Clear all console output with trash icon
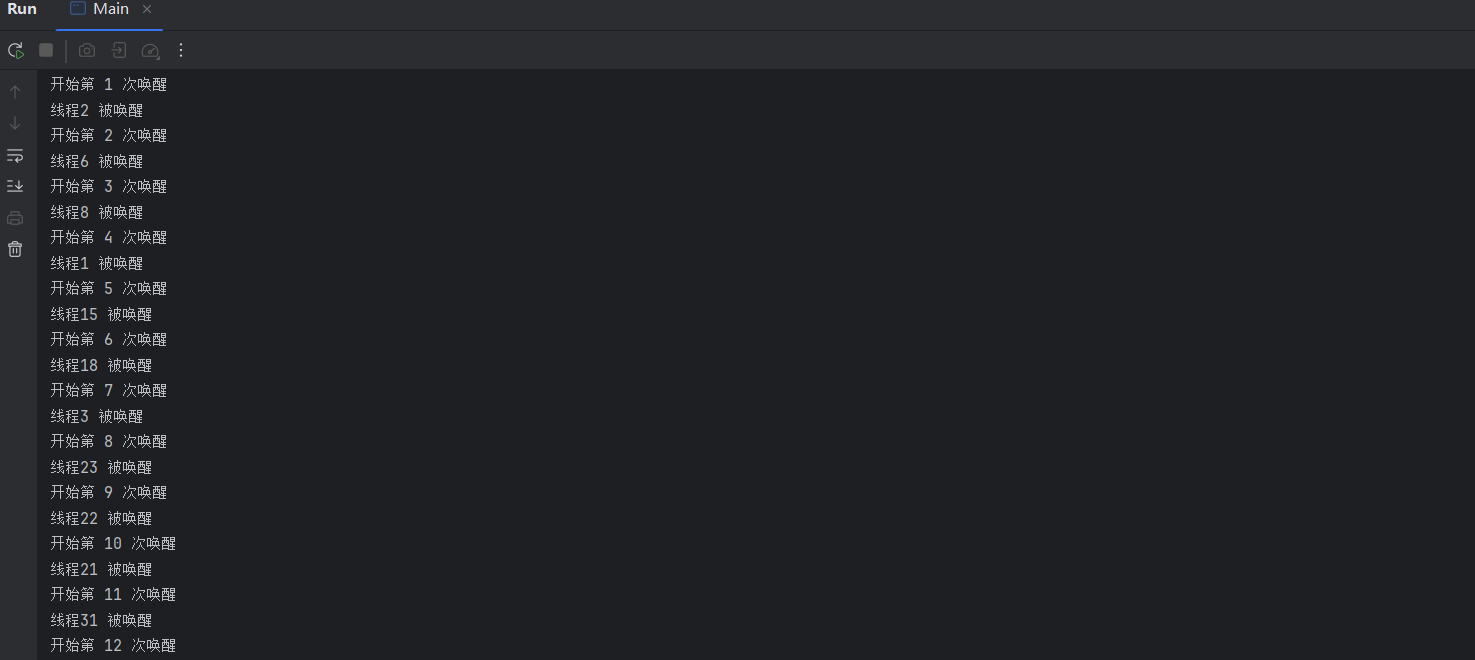The height and width of the screenshot is (660, 1475). pyautogui.click(x=15, y=249)
